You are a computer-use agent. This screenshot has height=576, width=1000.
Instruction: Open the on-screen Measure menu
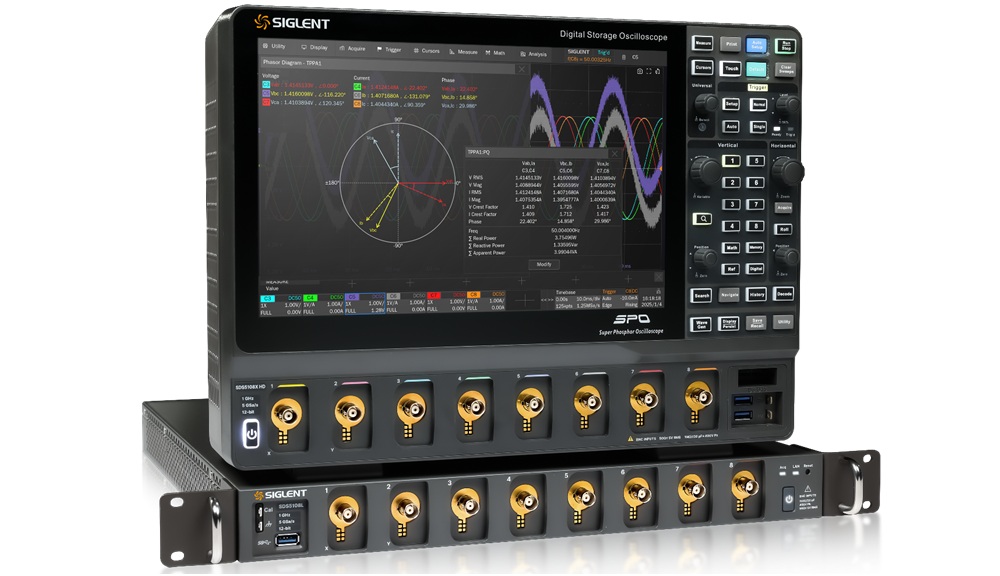click(x=464, y=52)
